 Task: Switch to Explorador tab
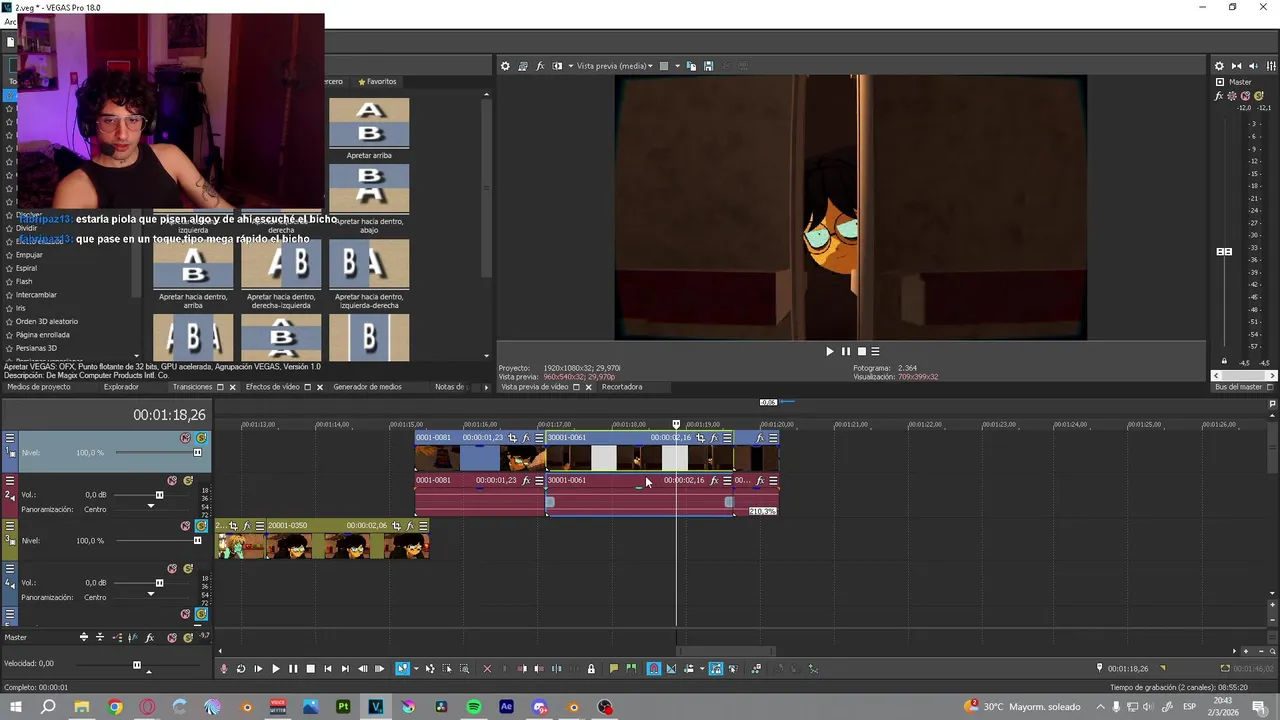121,387
